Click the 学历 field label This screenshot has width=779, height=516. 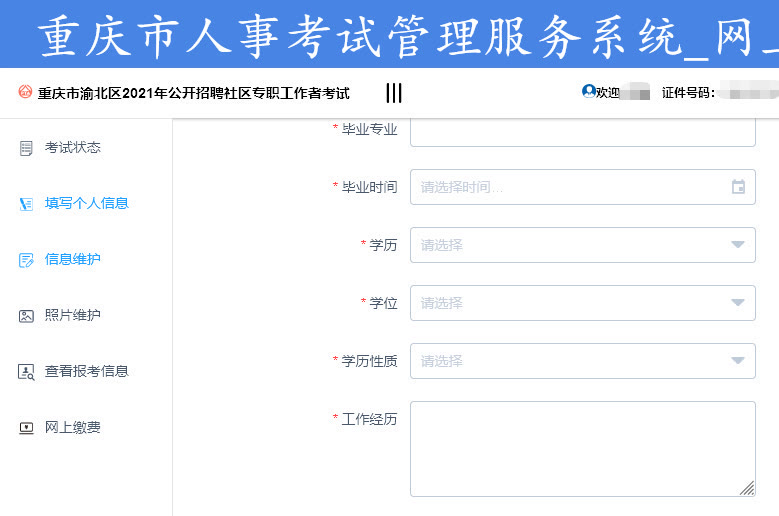[383, 245]
